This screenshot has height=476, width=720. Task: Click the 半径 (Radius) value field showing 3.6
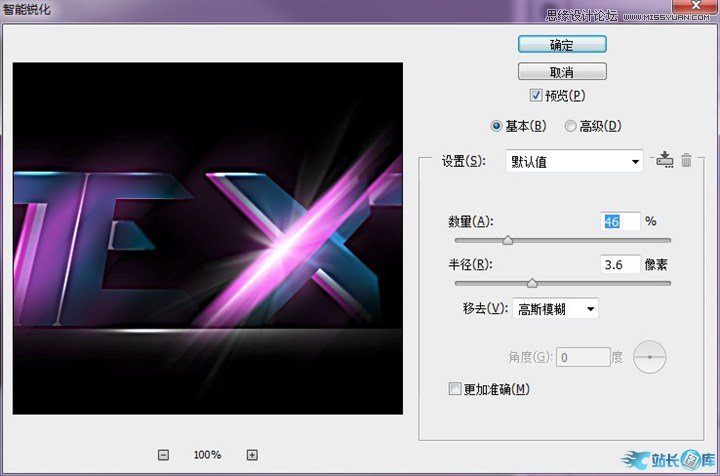[x=620, y=264]
